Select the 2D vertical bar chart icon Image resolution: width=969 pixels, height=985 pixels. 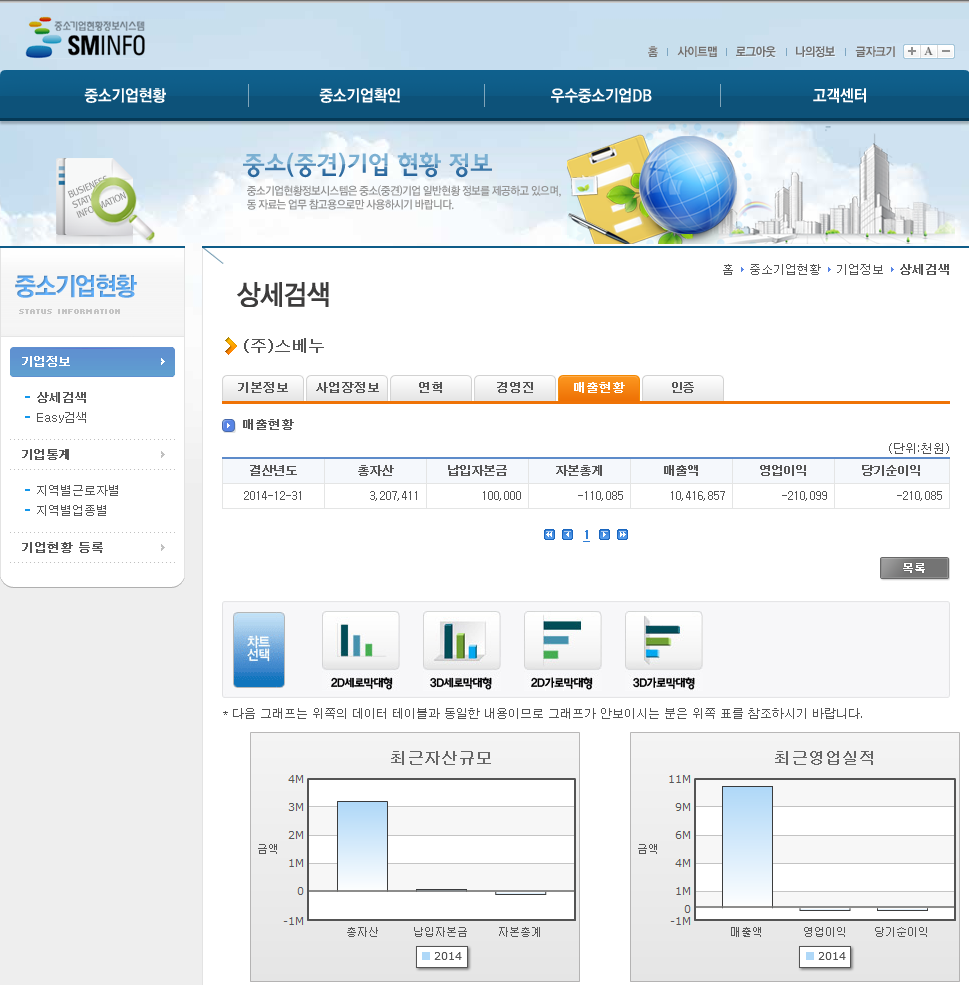[360, 641]
